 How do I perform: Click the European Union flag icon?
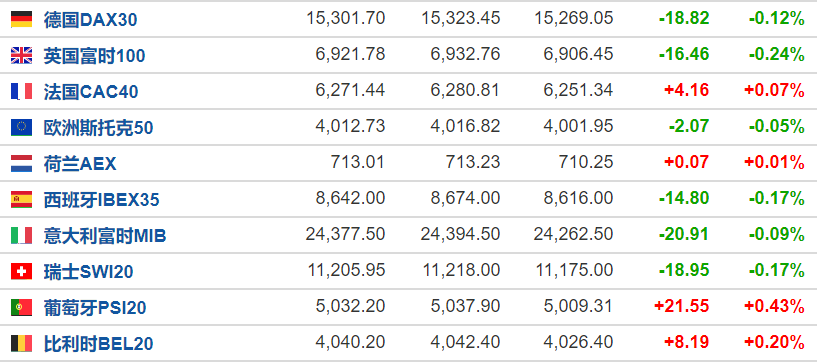click(21, 128)
